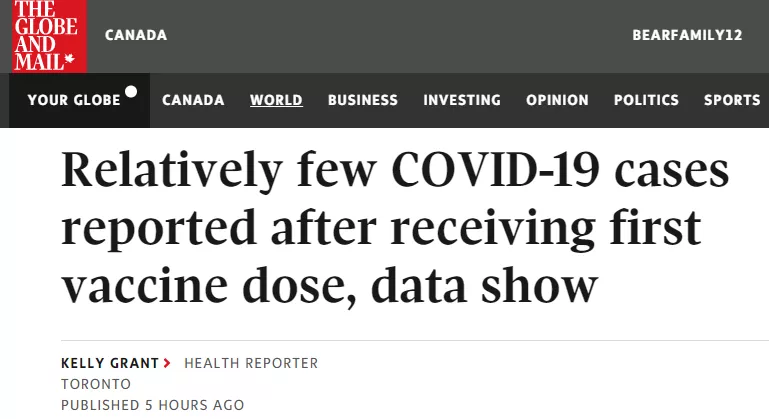Go to the Sports section
Viewport: 769px width, 419px height.
tap(731, 100)
